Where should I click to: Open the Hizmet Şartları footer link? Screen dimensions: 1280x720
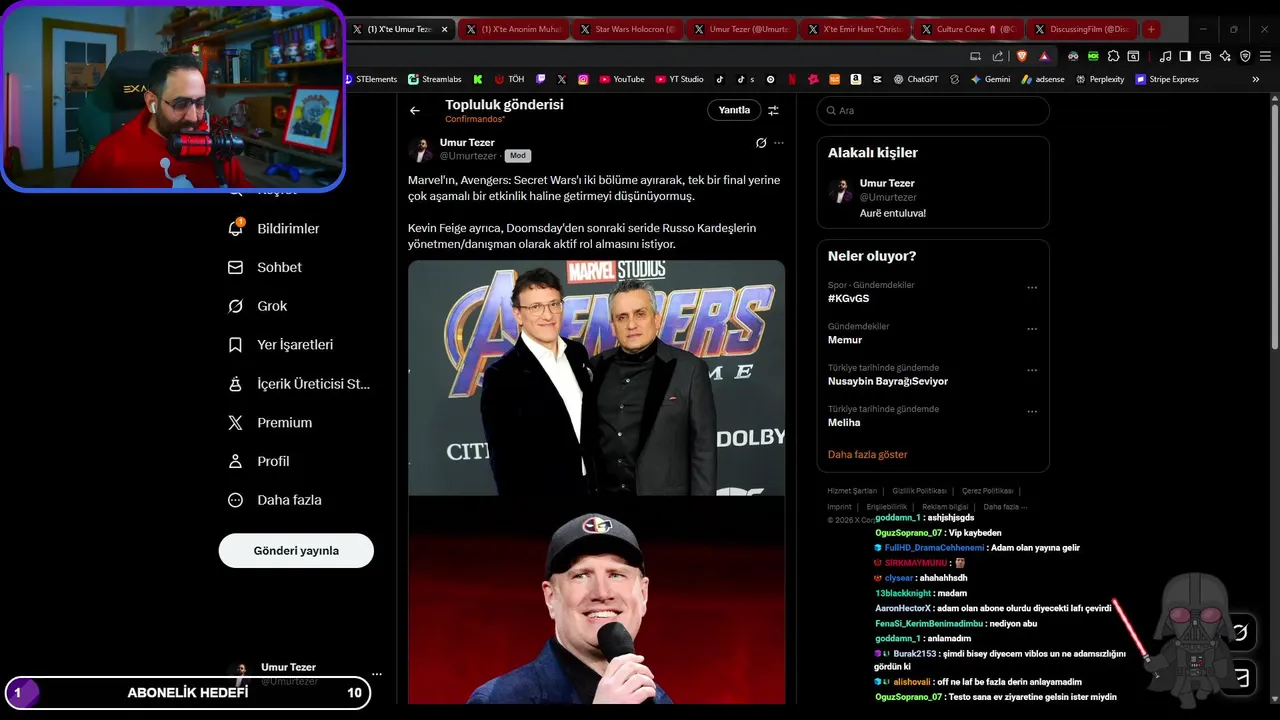(x=852, y=491)
